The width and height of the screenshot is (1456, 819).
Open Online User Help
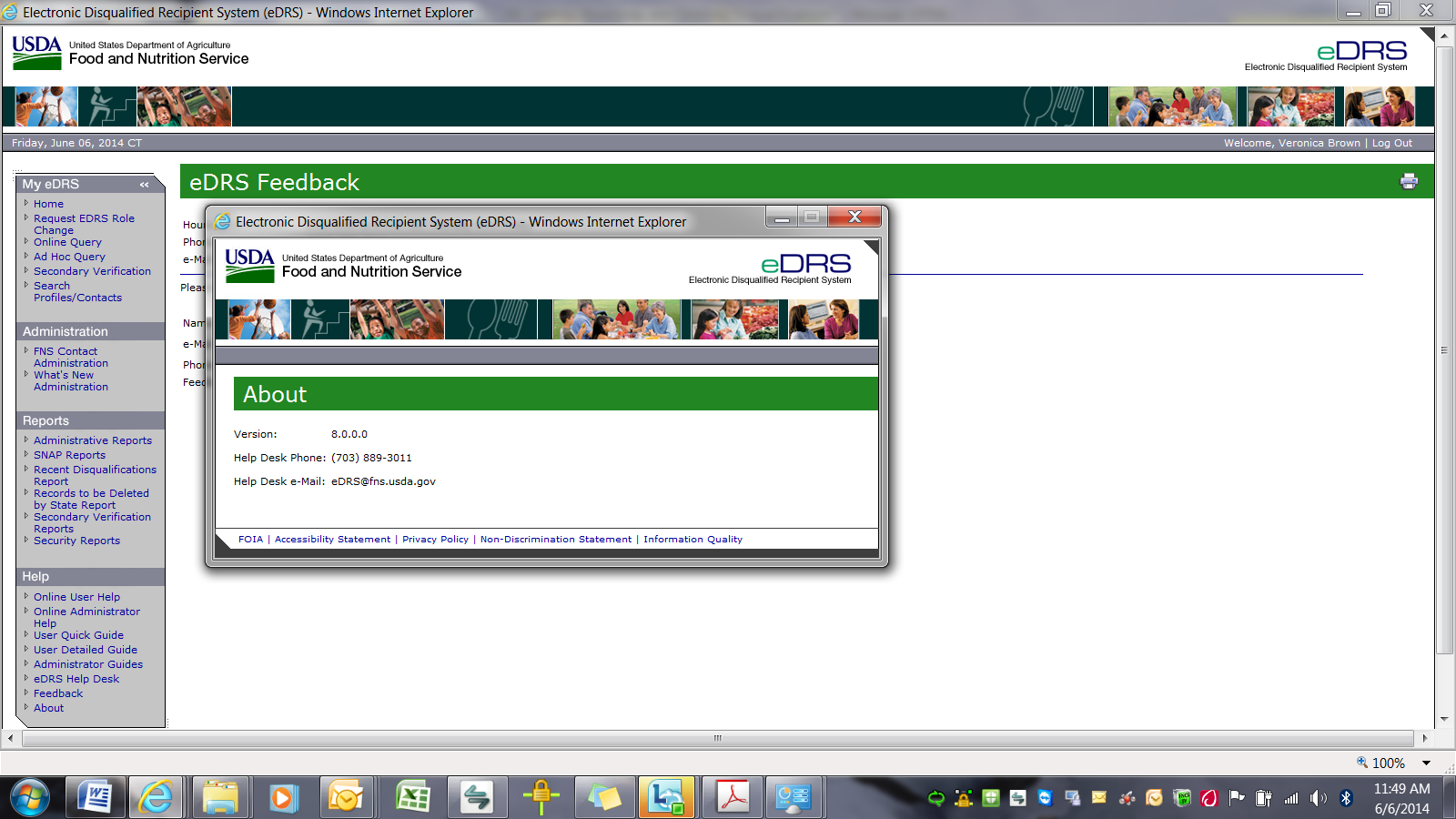pyautogui.click(x=76, y=597)
